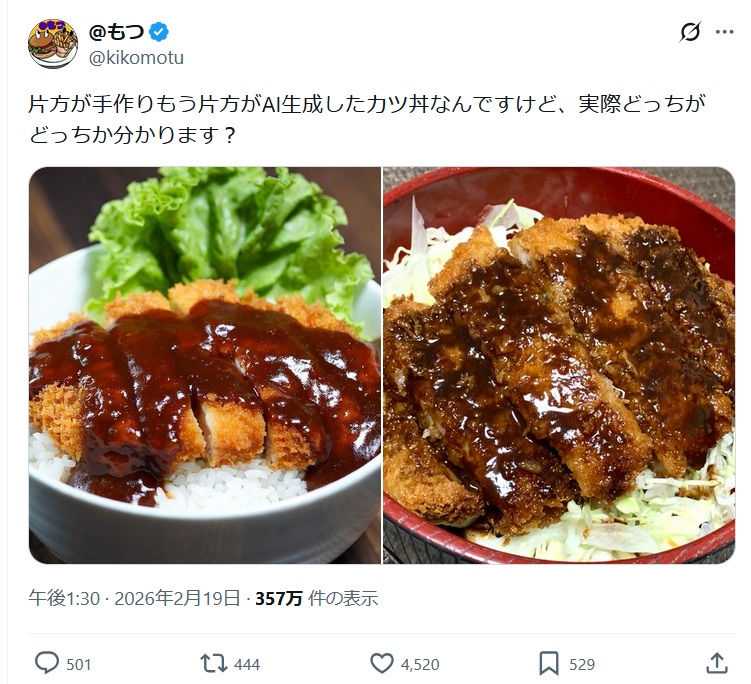Bookmark the post with the bookmark icon

click(549, 664)
